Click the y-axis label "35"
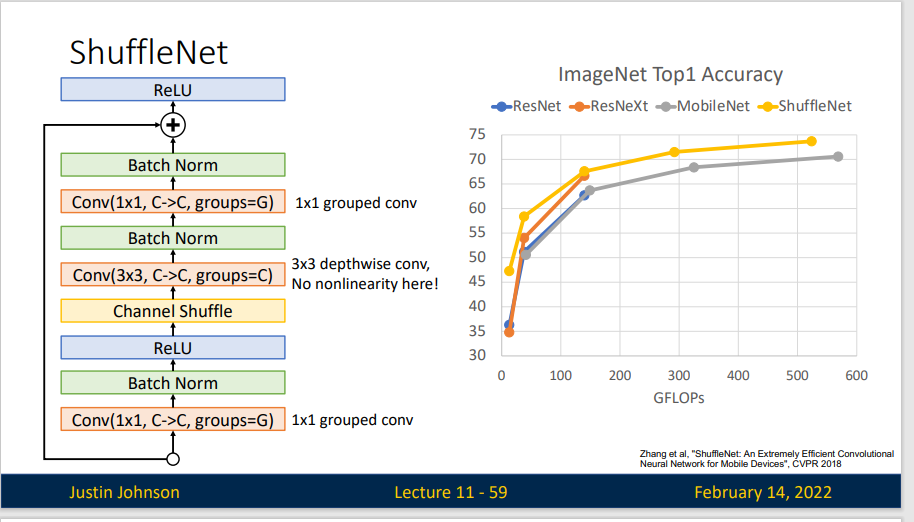 (477, 331)
